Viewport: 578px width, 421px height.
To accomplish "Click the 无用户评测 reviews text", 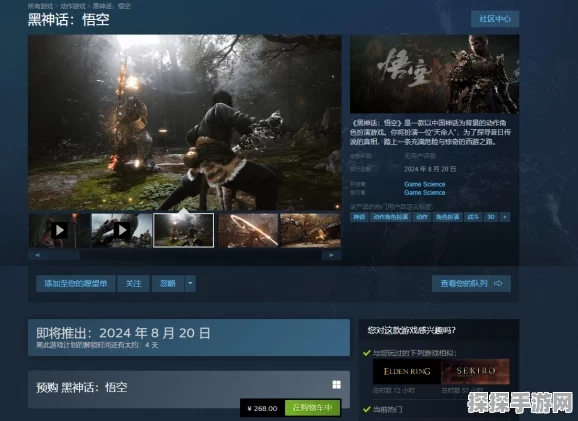I will [419, 156].
